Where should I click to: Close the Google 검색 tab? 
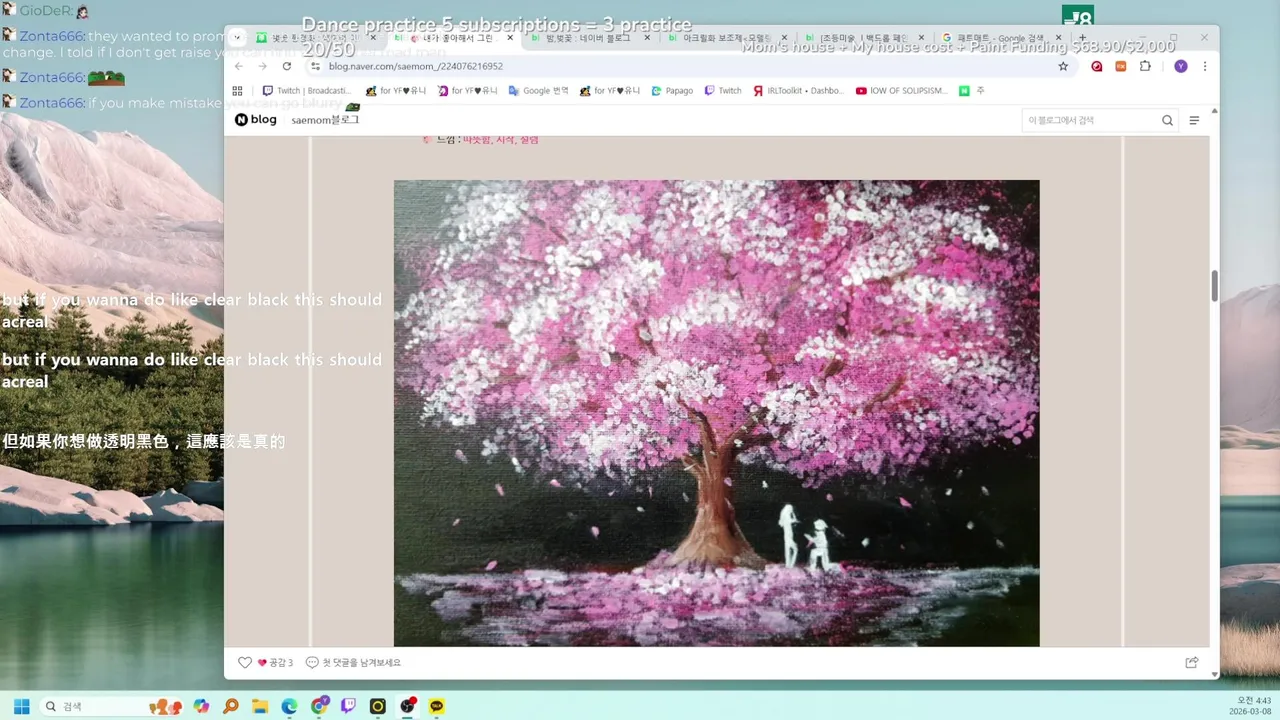pyautogui.click(x=1059, y=38)
